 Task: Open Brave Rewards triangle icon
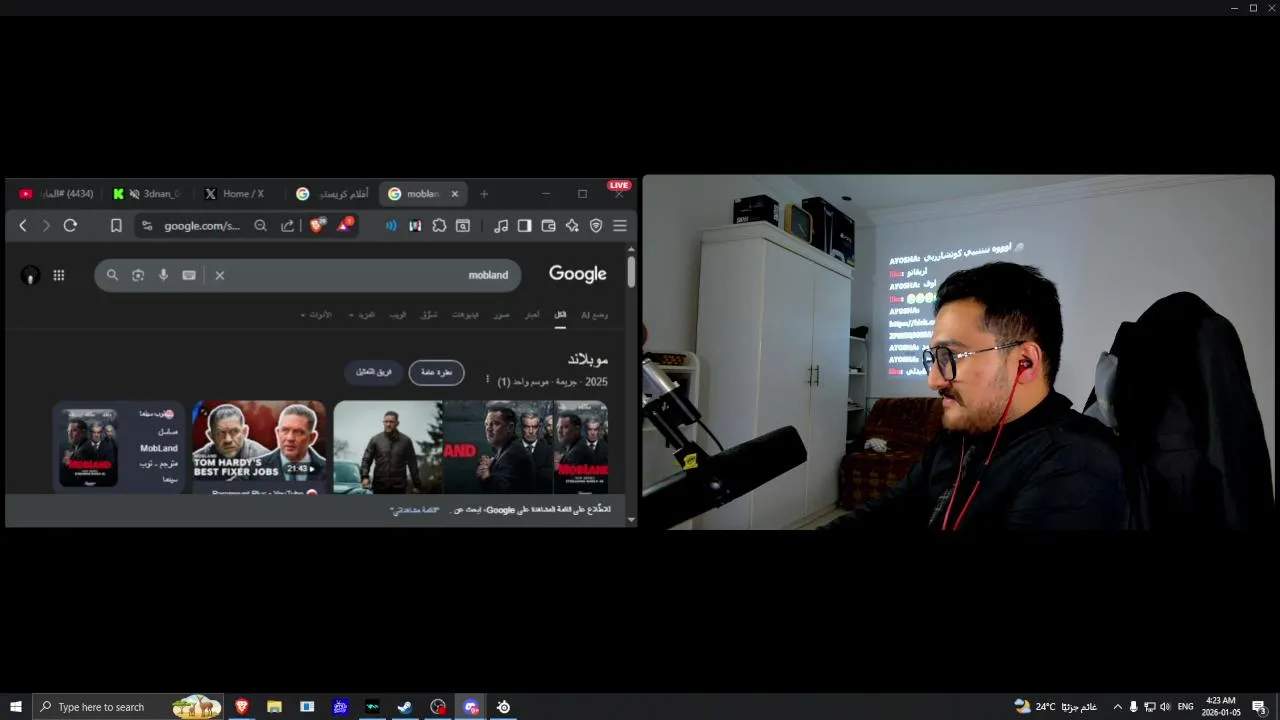(344, 226)
